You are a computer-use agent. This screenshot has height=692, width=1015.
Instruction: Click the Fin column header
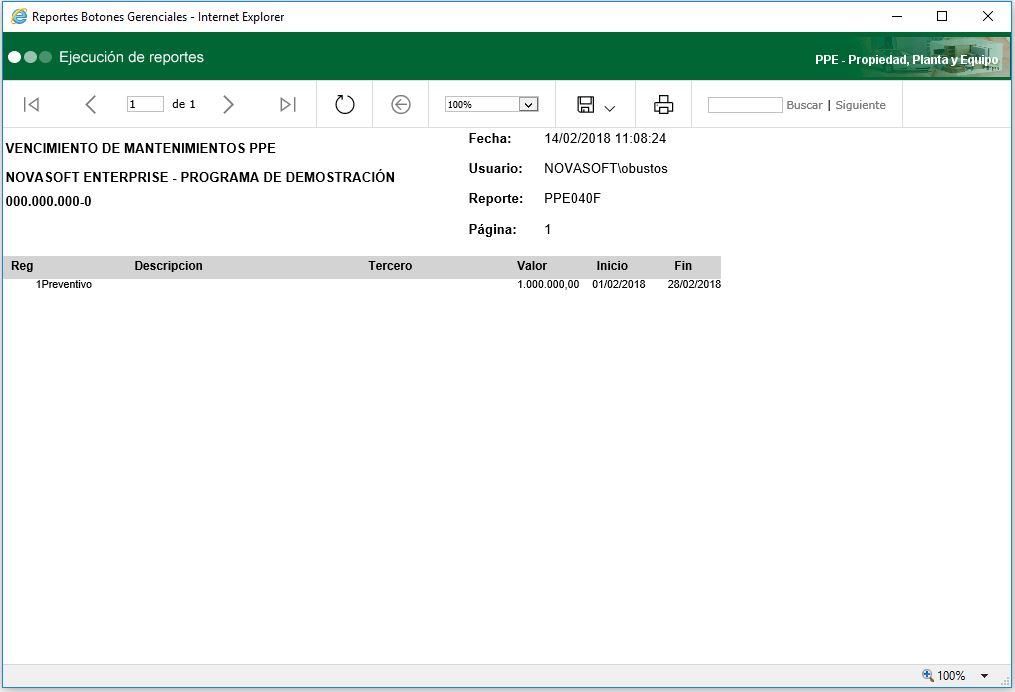coord(683,266)
